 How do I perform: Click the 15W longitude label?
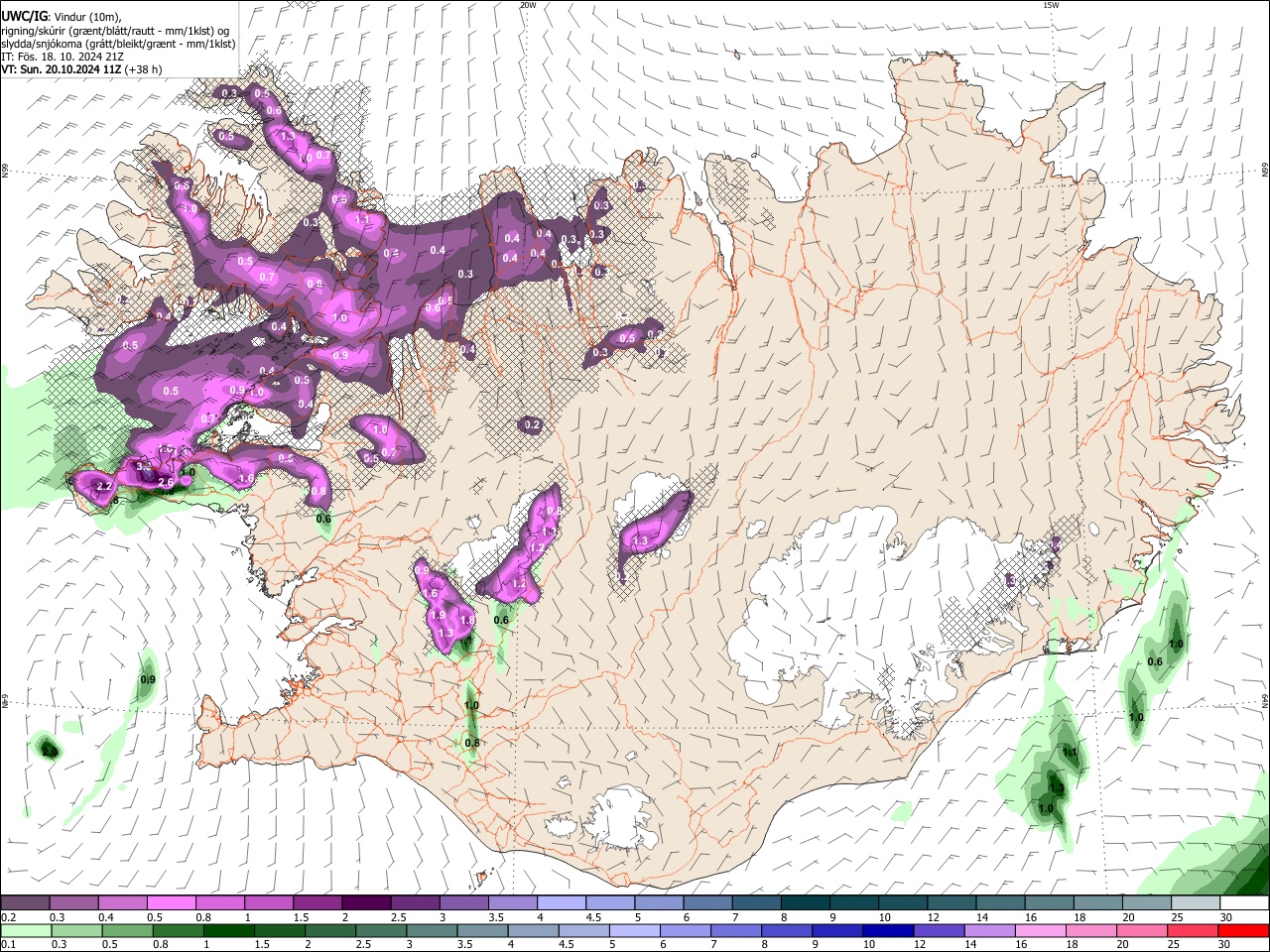click(1051, 5)
